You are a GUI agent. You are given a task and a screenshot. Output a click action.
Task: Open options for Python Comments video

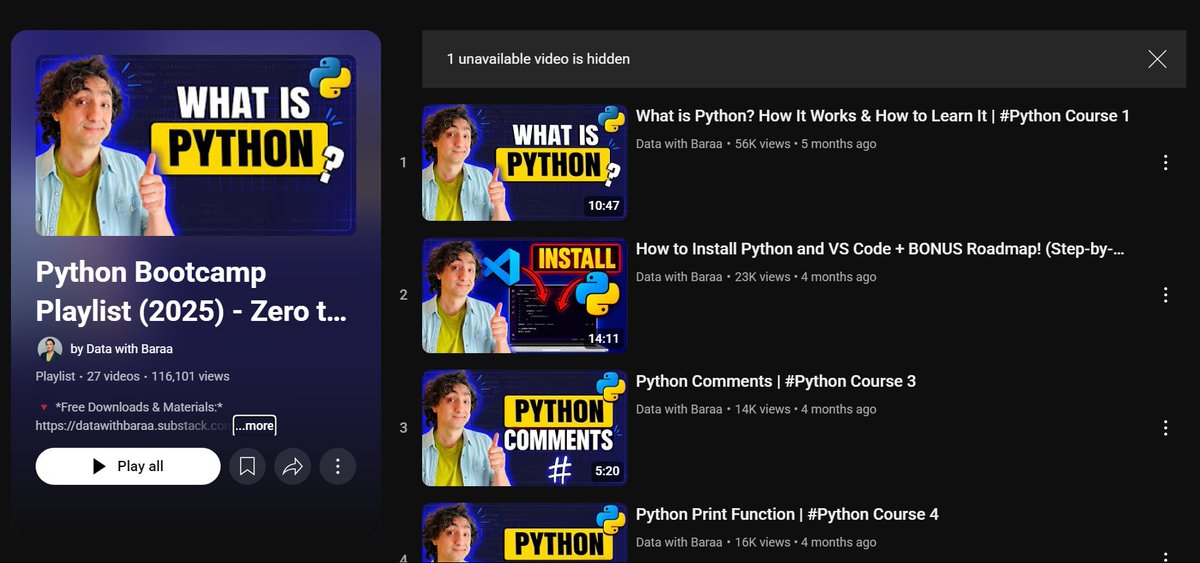[1165, 428]
